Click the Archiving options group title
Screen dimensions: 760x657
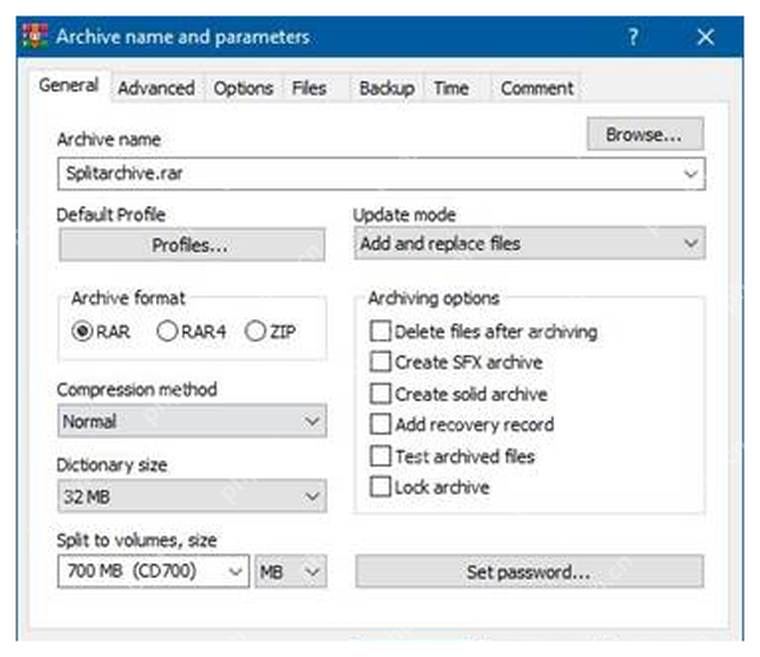coord(433,298)
